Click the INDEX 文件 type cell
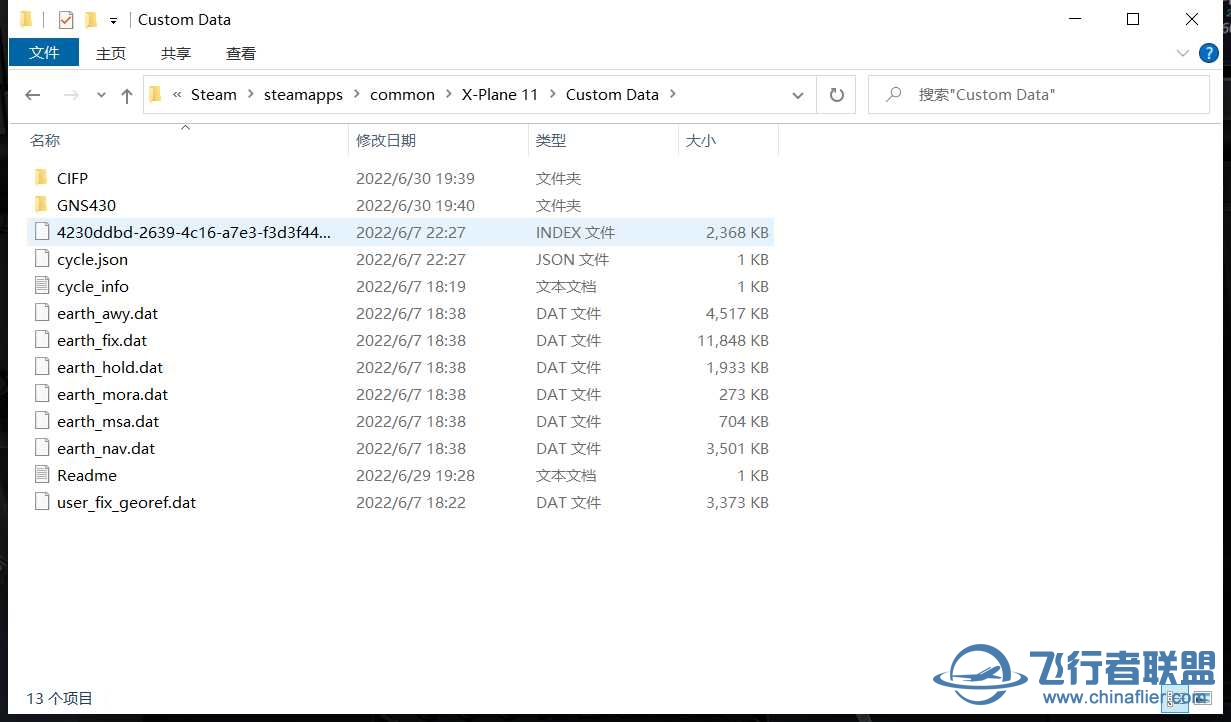 pos(575,232)
